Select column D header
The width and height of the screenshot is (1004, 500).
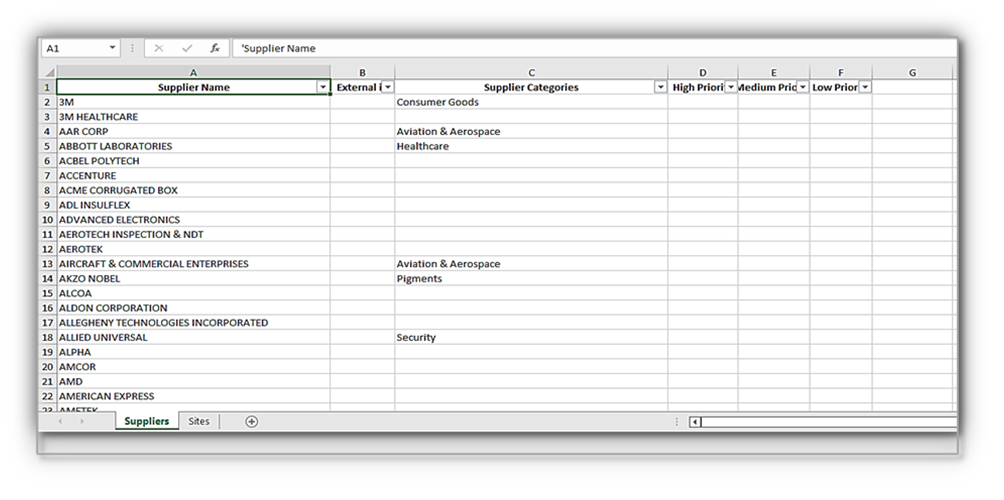pos(703,73)
